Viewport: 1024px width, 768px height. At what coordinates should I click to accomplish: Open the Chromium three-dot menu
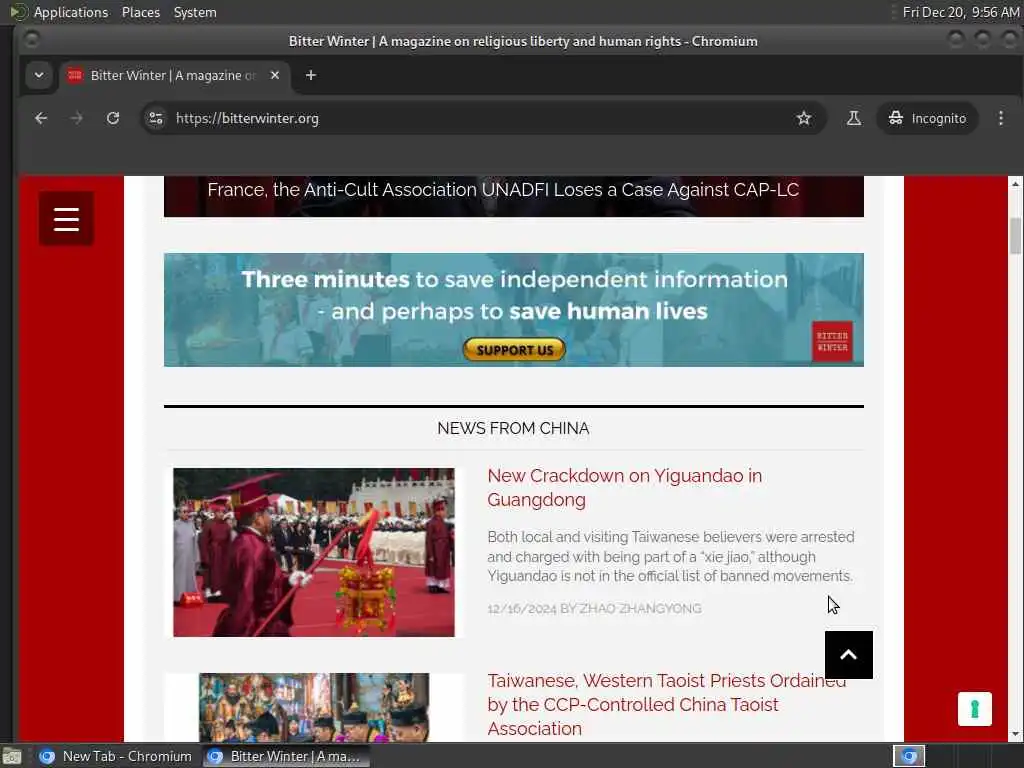1000,118
